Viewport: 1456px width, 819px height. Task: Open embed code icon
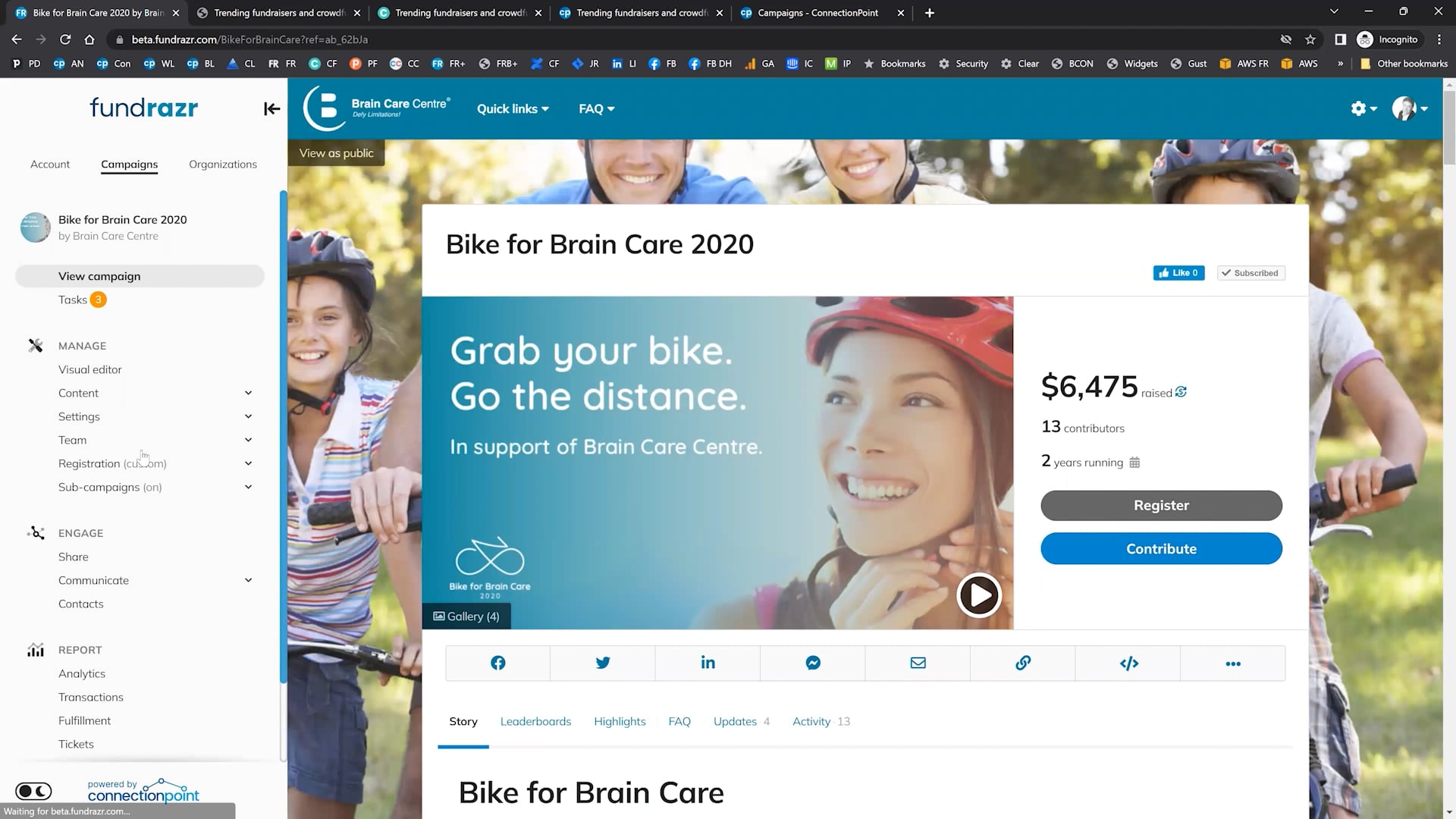pyautogui.click(x=1128, y=664)
